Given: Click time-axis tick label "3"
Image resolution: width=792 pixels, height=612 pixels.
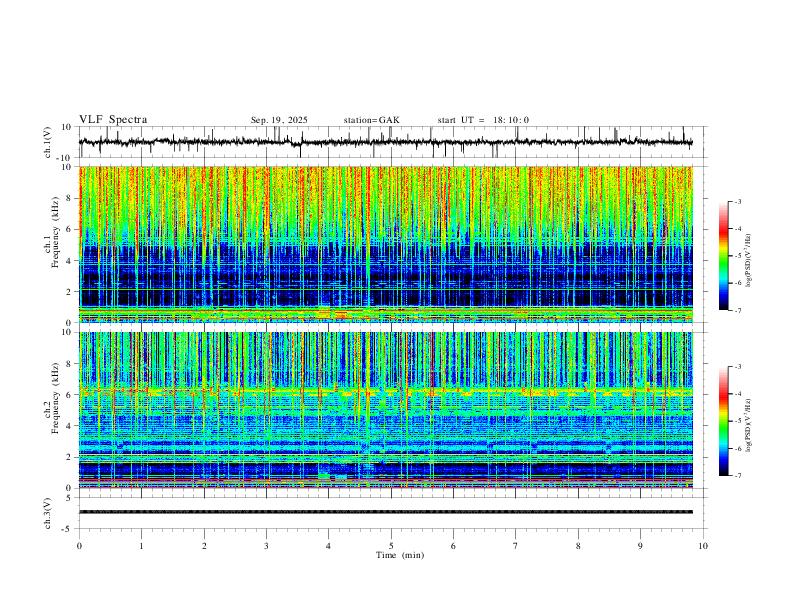Looking at the screenshot, I should (x=266, y=546).
